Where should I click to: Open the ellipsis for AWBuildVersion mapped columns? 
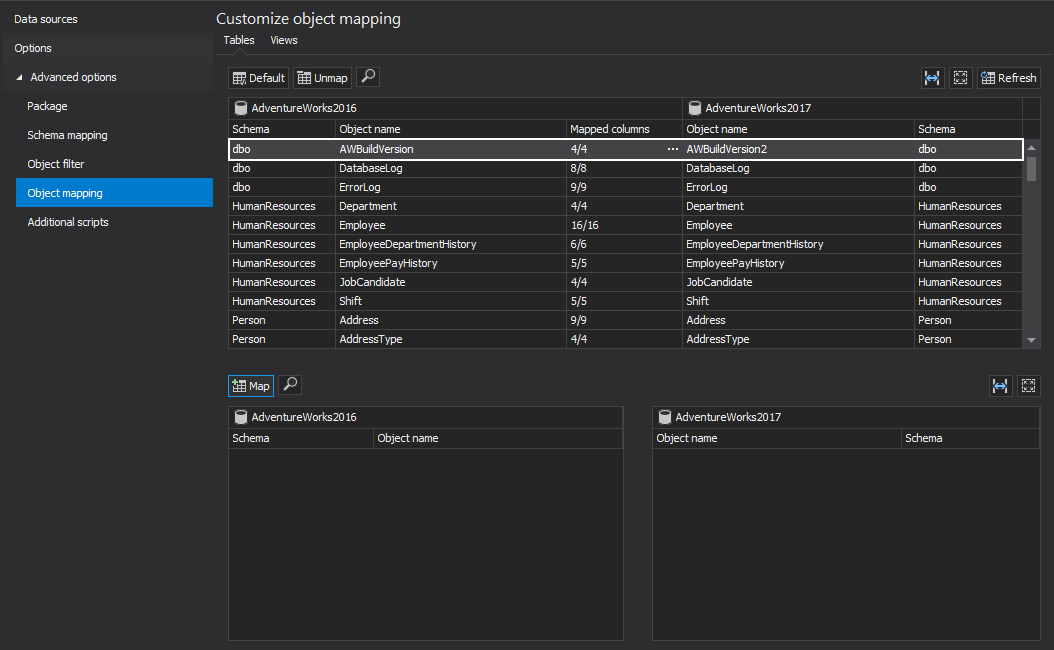click(672, 149)
